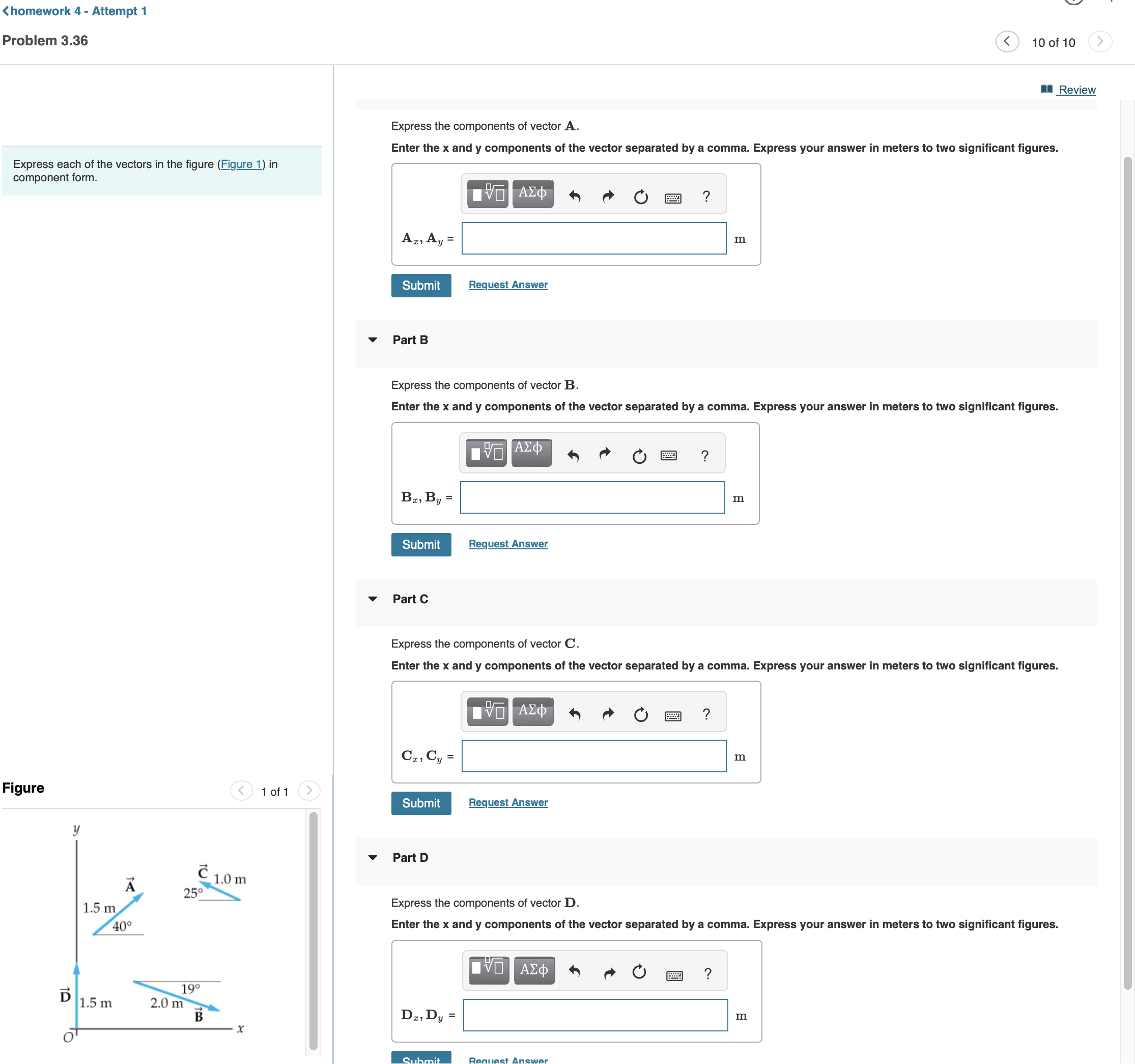Click redo arrow in Part B toolbar
Viewport: 1135px width, 1064px height.
click(x=605, y=454)
